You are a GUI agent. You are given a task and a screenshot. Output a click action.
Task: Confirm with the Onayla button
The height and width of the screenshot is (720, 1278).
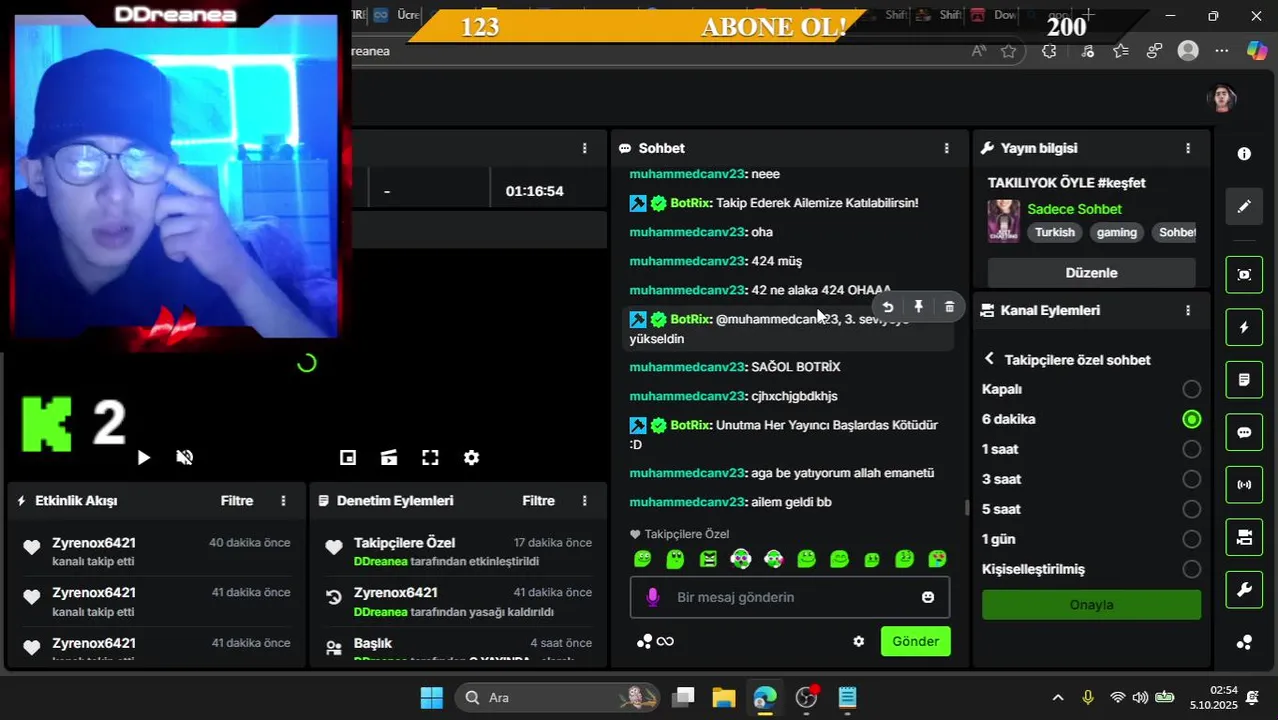(x=1091, y=605)
